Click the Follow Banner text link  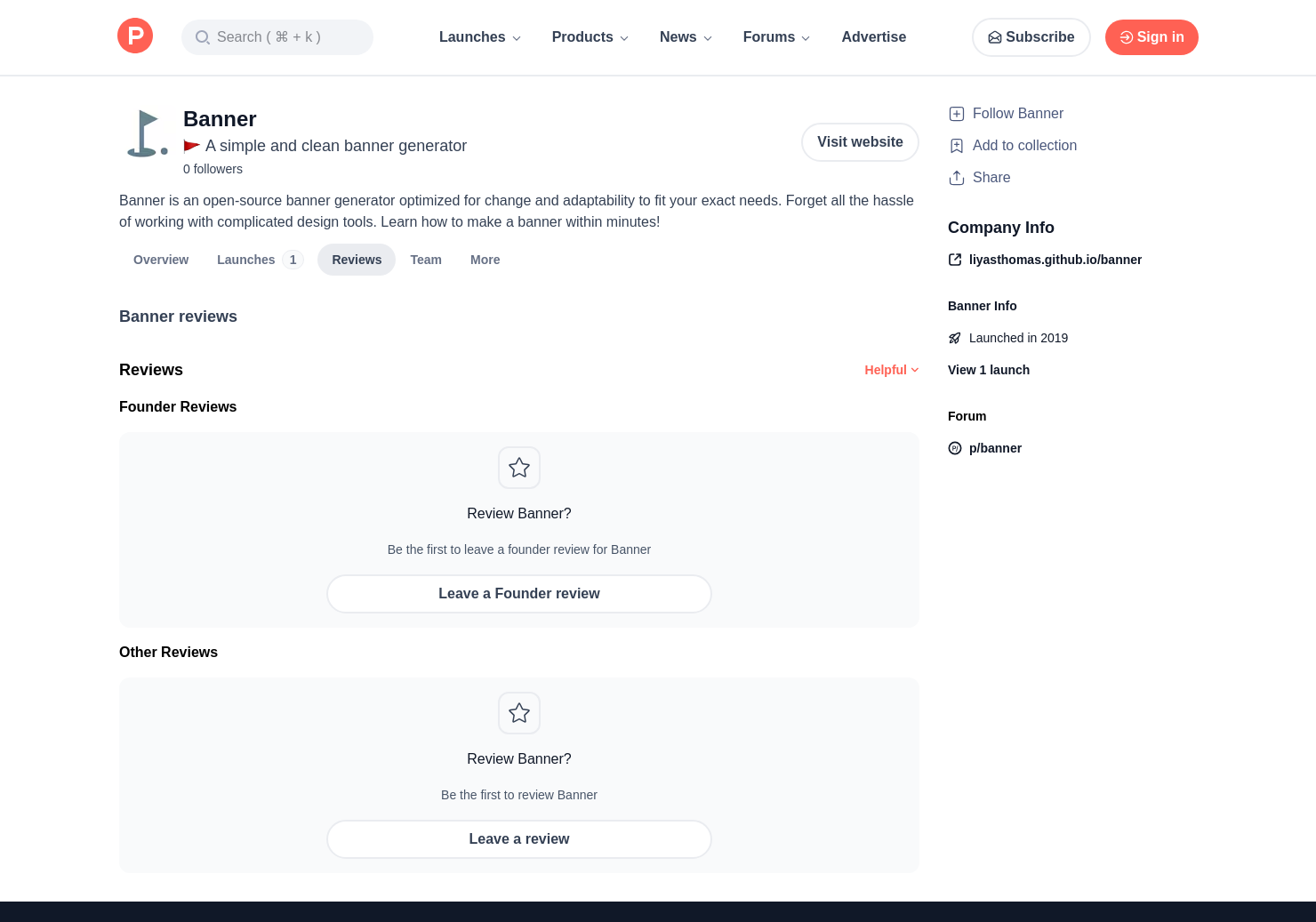[1018, 114]
